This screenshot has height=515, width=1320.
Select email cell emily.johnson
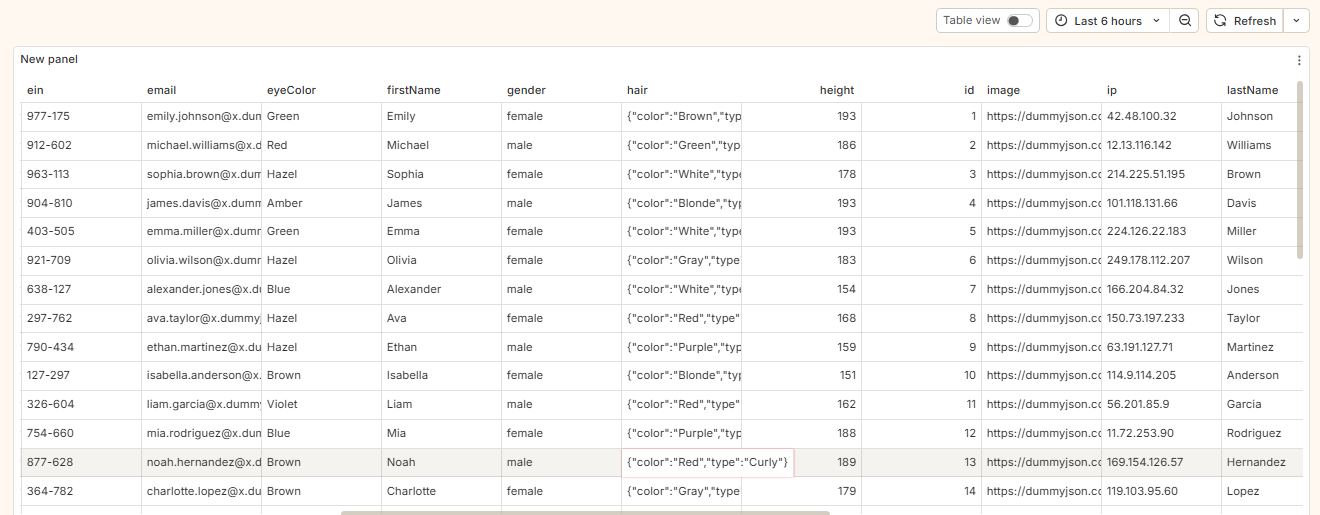[201, 117]
